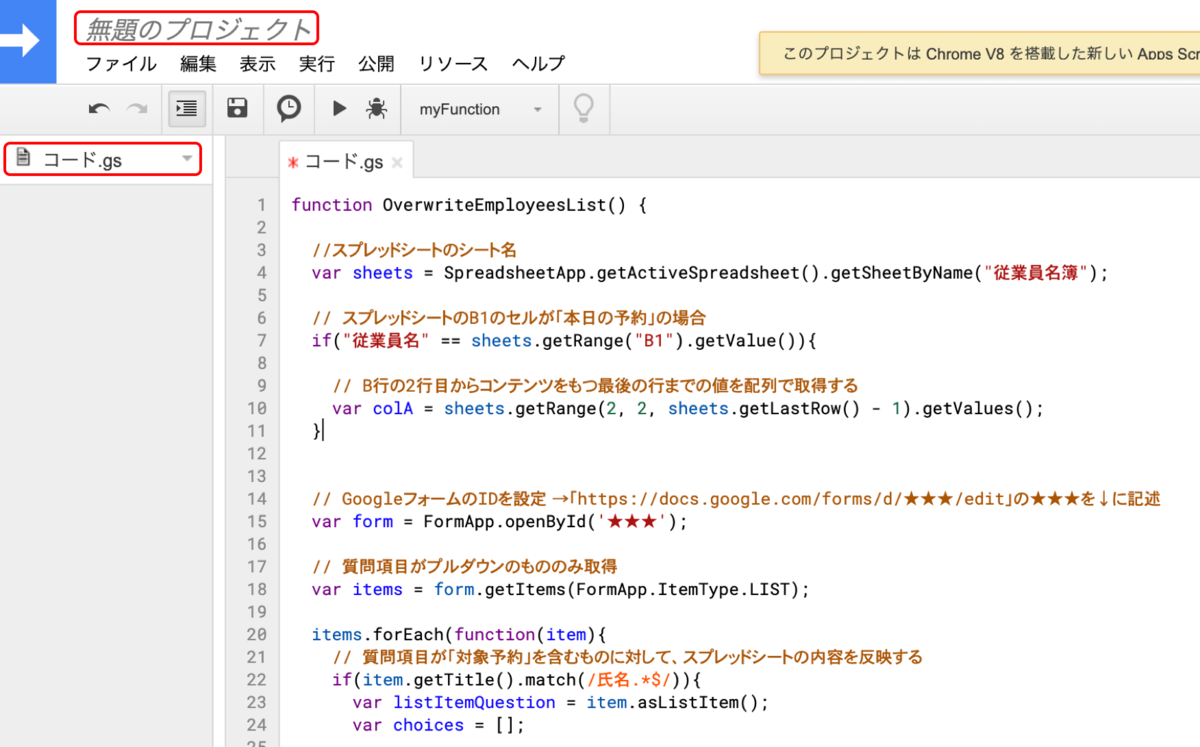Click line number 20 in gutter
Screen dimensions: 1200x747
tap(256, 634)
